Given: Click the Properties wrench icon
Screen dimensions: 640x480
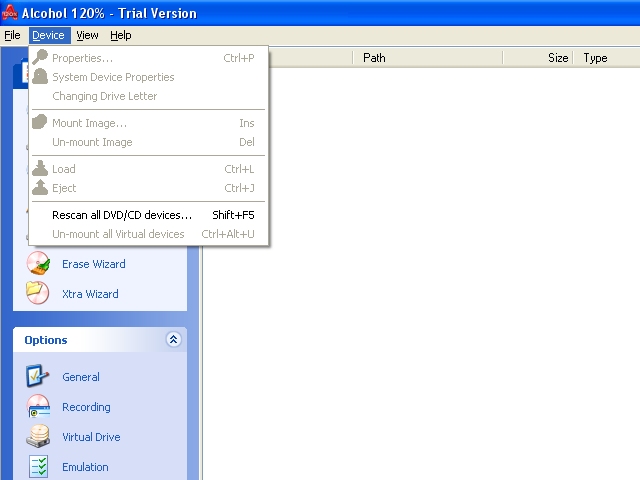Looking at the screenshot, I should point(40,57).
